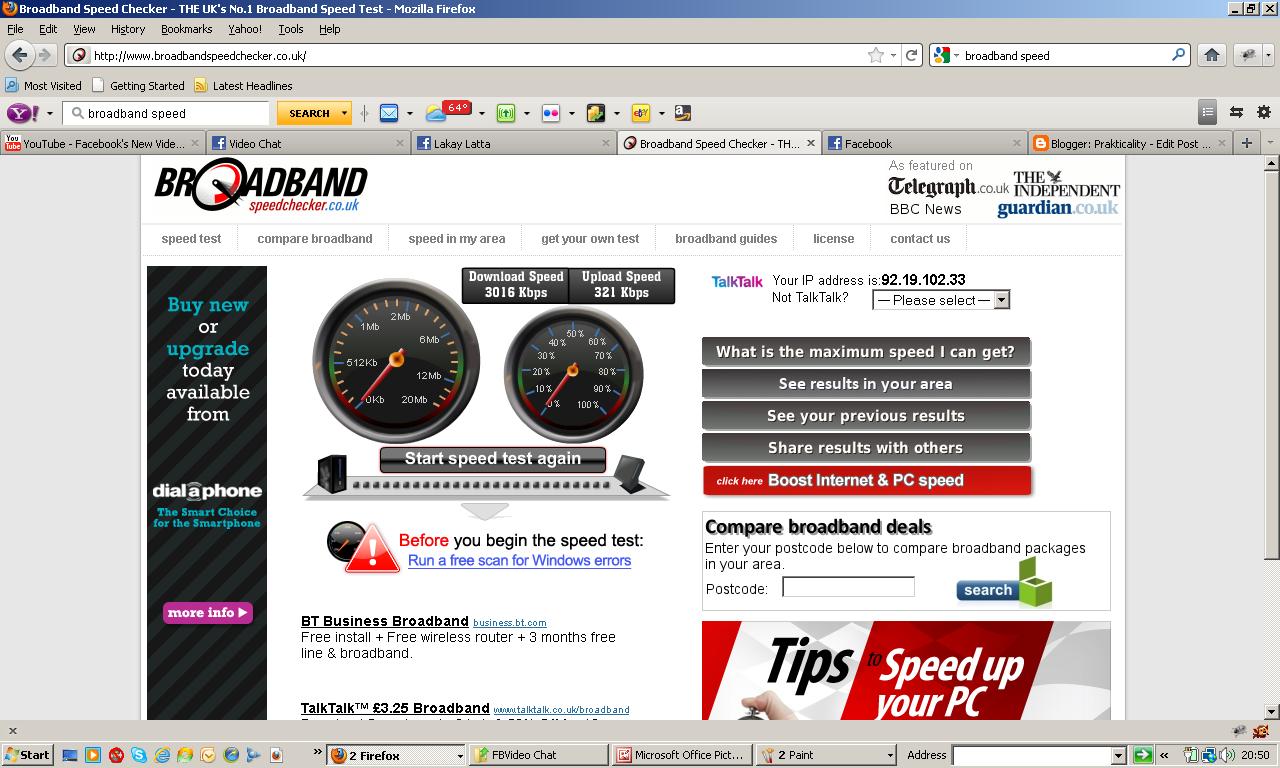Close the Broadband Speed Checker tab

click(x=811, y=143)
